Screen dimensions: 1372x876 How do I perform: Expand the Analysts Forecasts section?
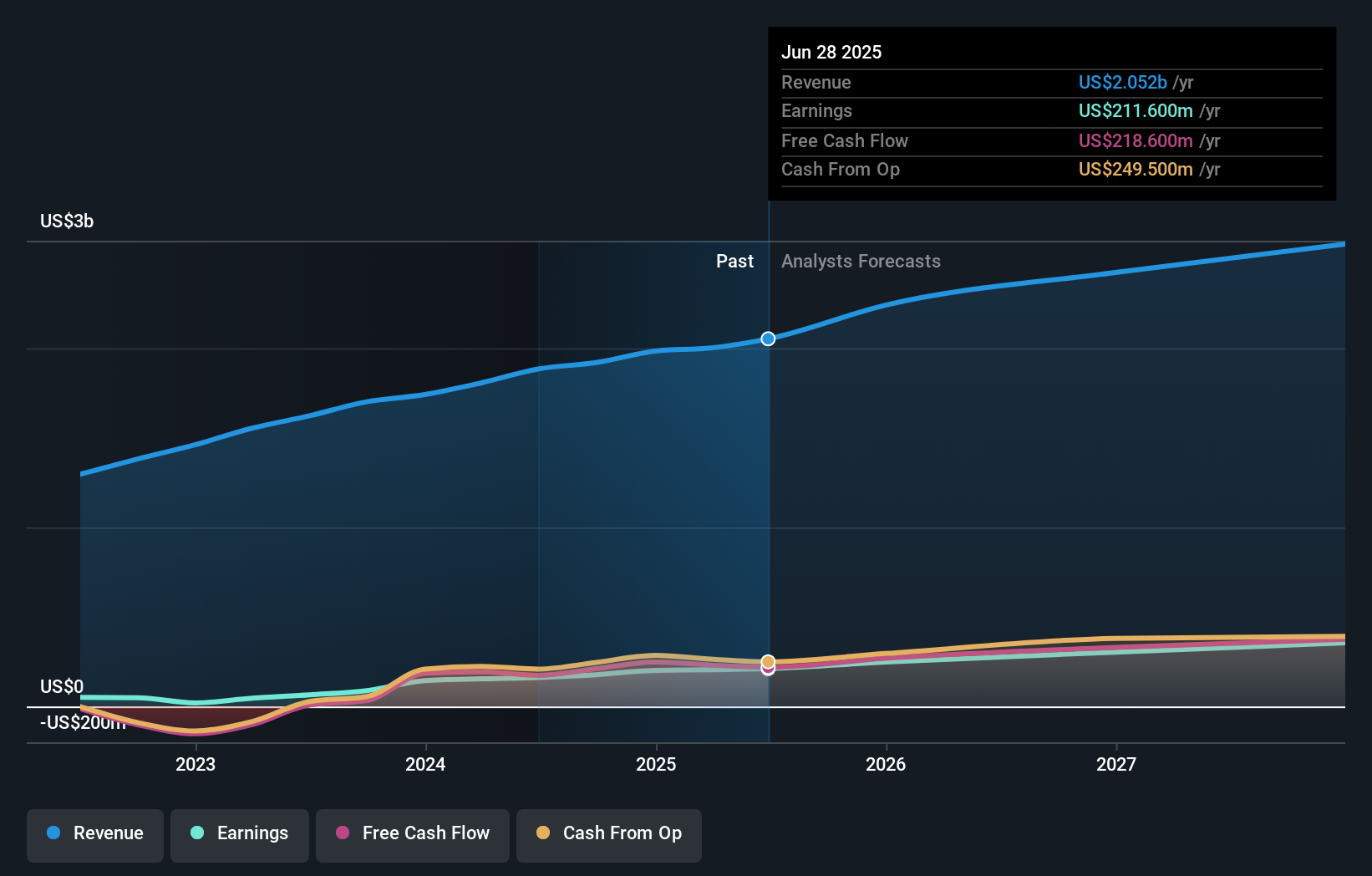pyautogui.click(x=861, y=261)
